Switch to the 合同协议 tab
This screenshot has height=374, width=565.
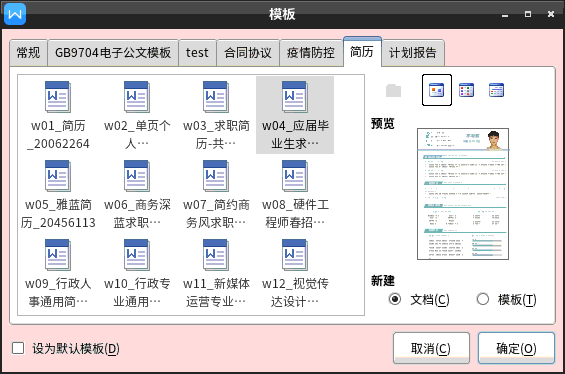coord(248,53)
